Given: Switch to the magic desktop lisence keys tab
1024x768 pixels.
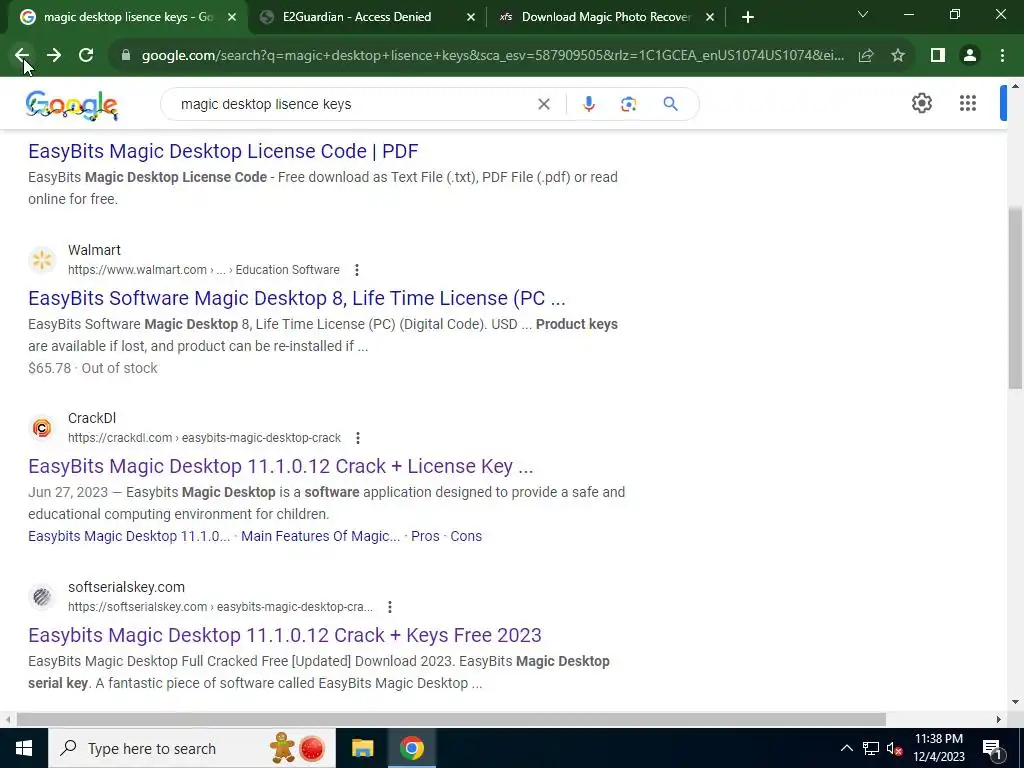Looking at the screenshot, I should [x=128, y=17].
